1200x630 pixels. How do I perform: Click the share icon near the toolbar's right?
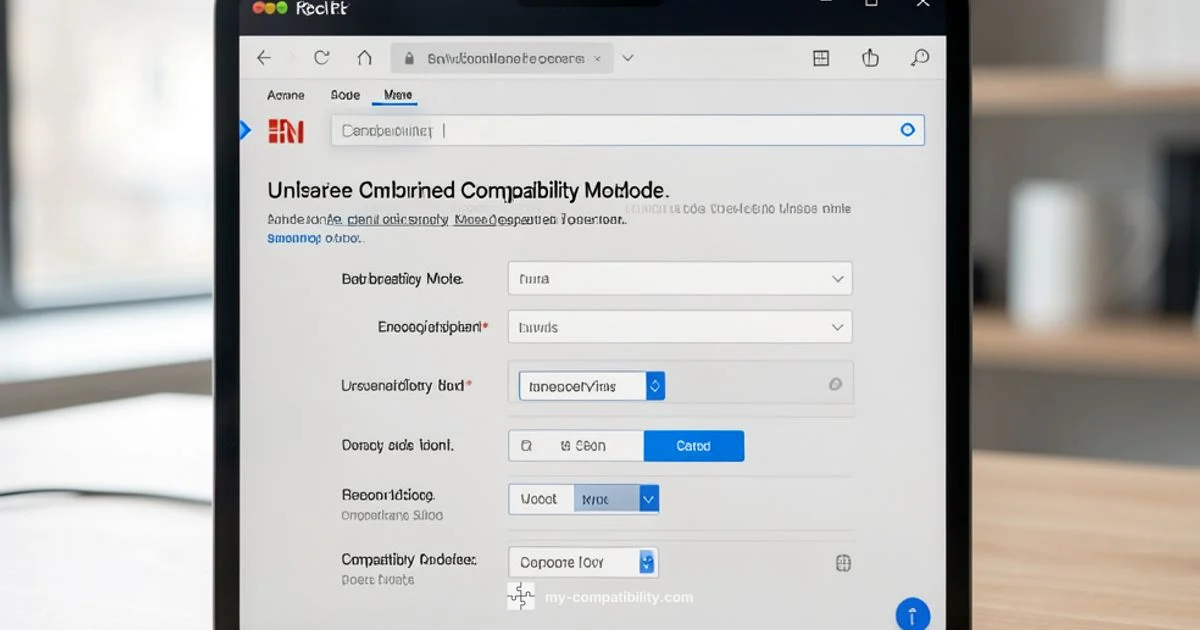(869, 57)
